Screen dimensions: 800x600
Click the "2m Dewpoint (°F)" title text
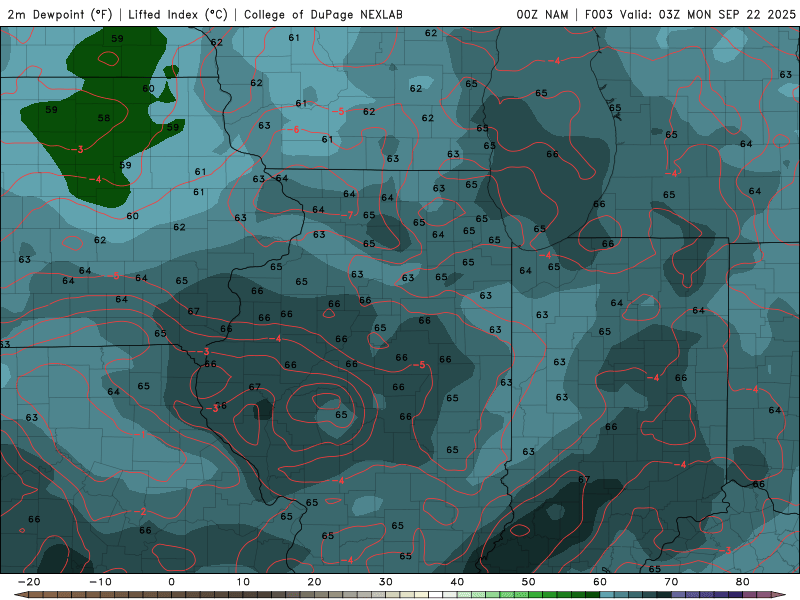click(x=60, y=14)
